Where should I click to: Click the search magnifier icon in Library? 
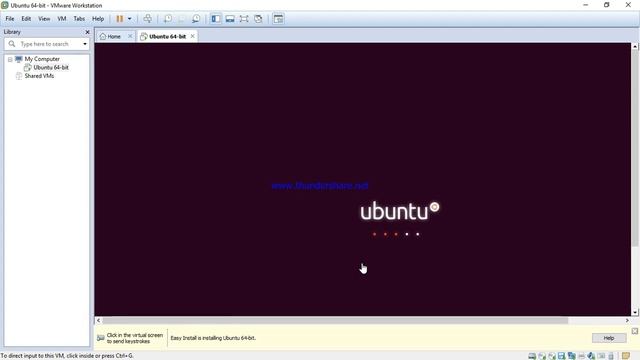12,44
